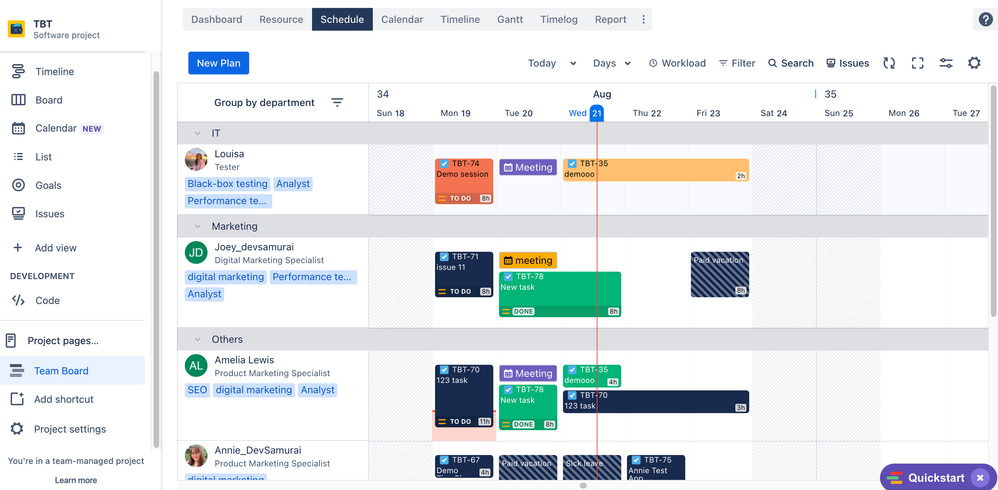Open the Filter option
Image resolution: width=998 pixels, height=490 pixels.
point(737,63)
